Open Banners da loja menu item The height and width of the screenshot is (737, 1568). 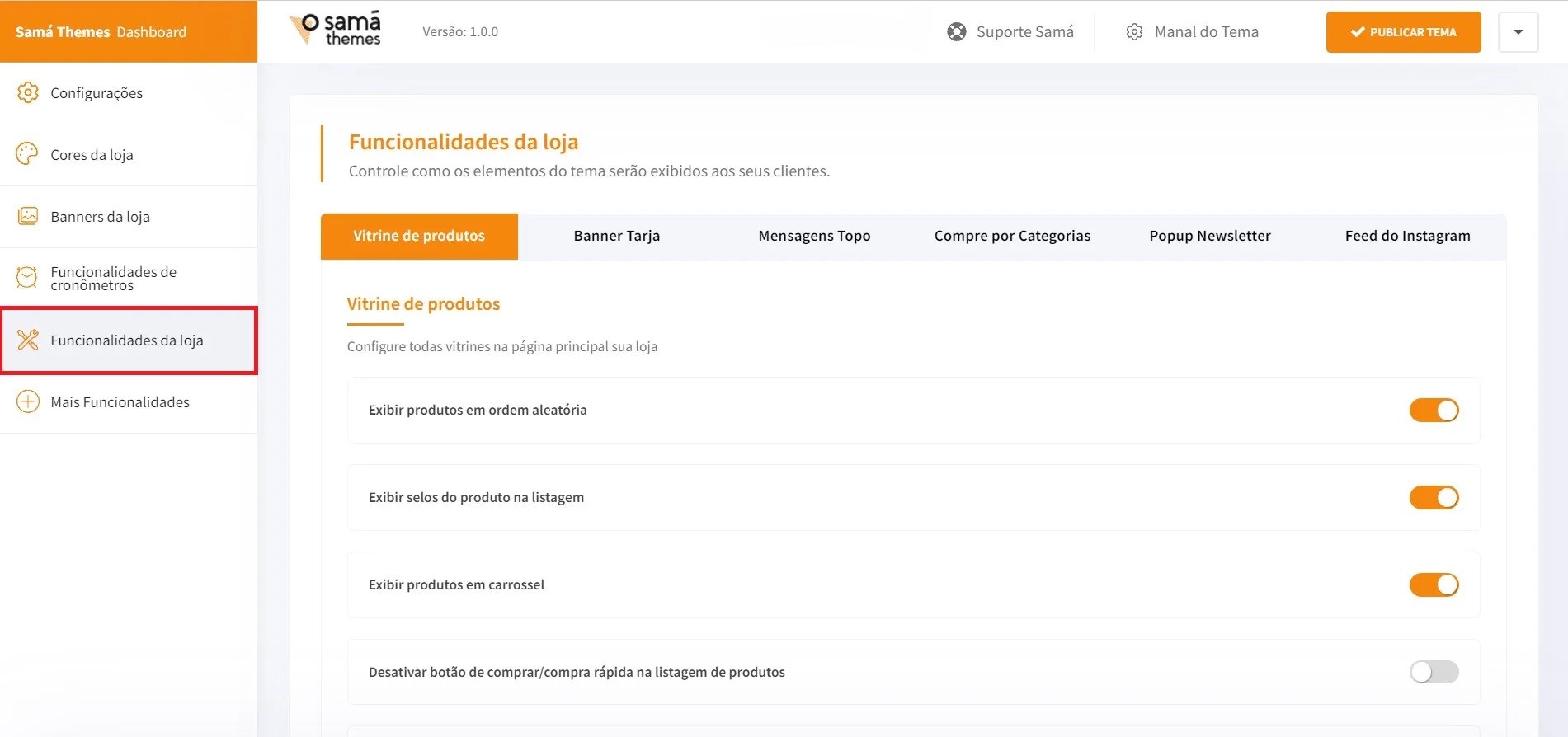[x=129, y=217]
